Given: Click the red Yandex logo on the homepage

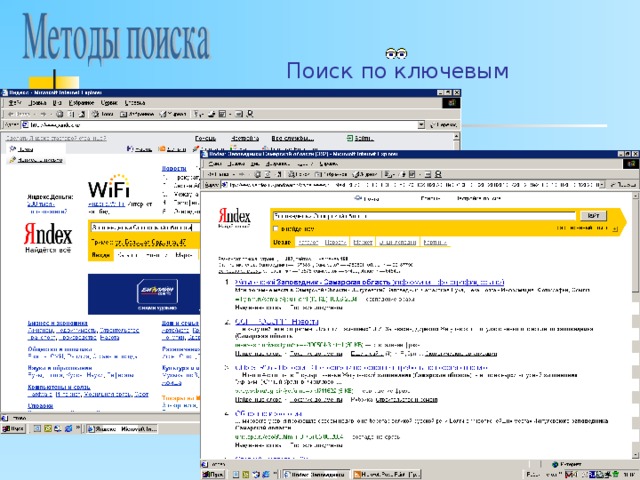Looking at the screenshot, I should point(46,235).
